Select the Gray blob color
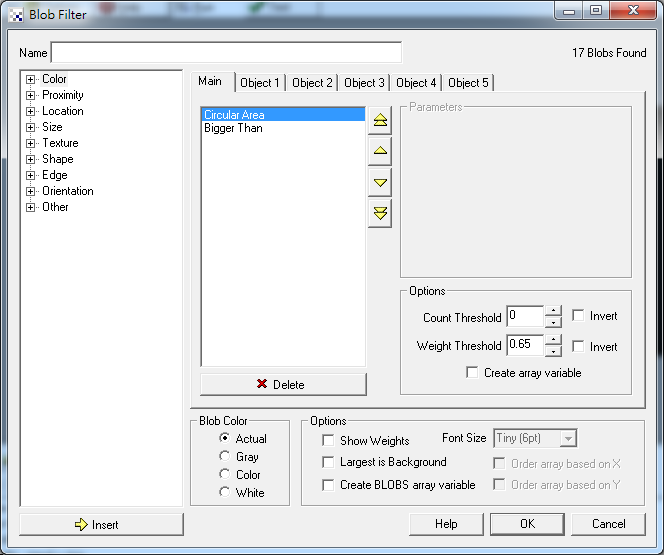 [x=225, y=457]
